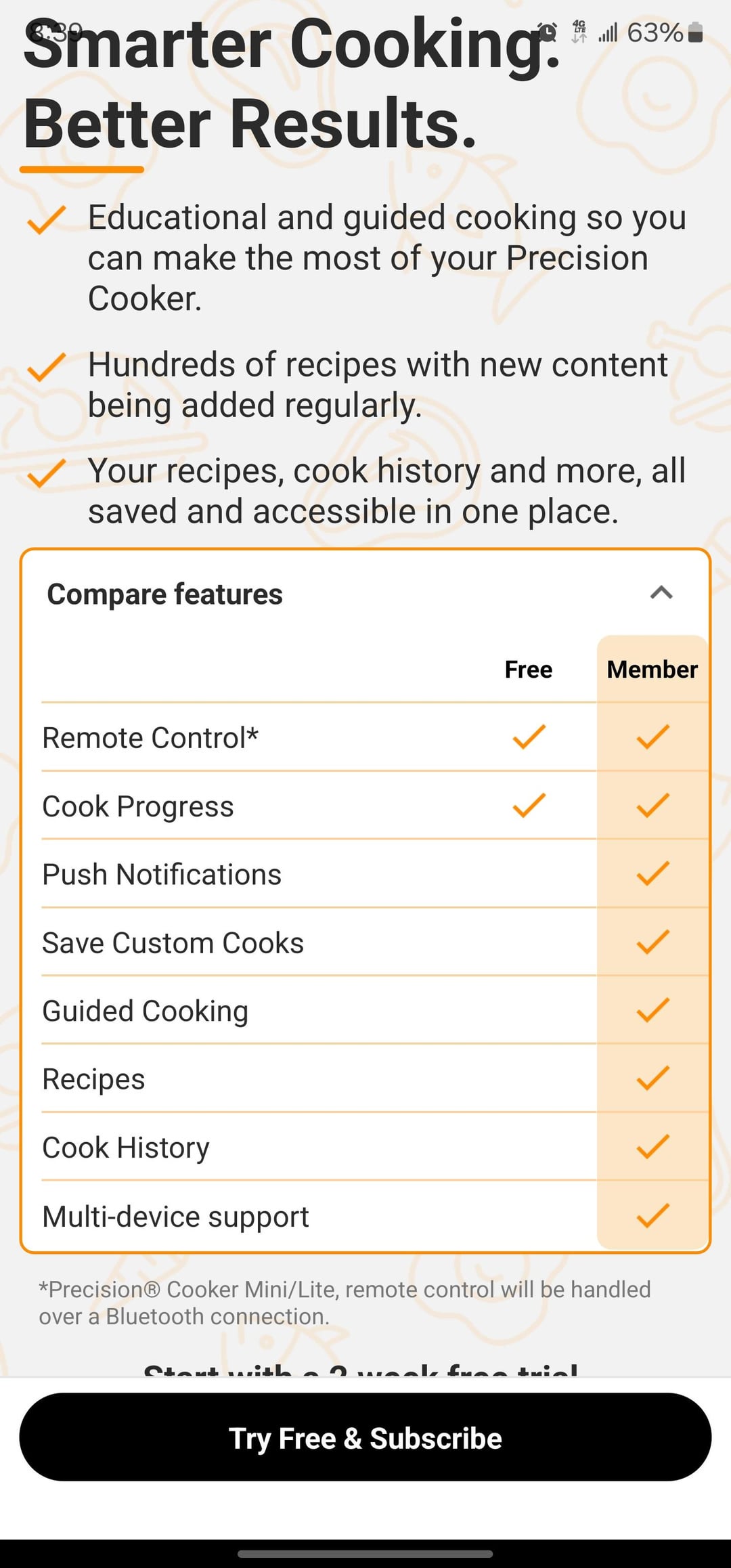
Task: Click checkmark beside Hundreds of recipes text
Action: [x=46, y=367]
